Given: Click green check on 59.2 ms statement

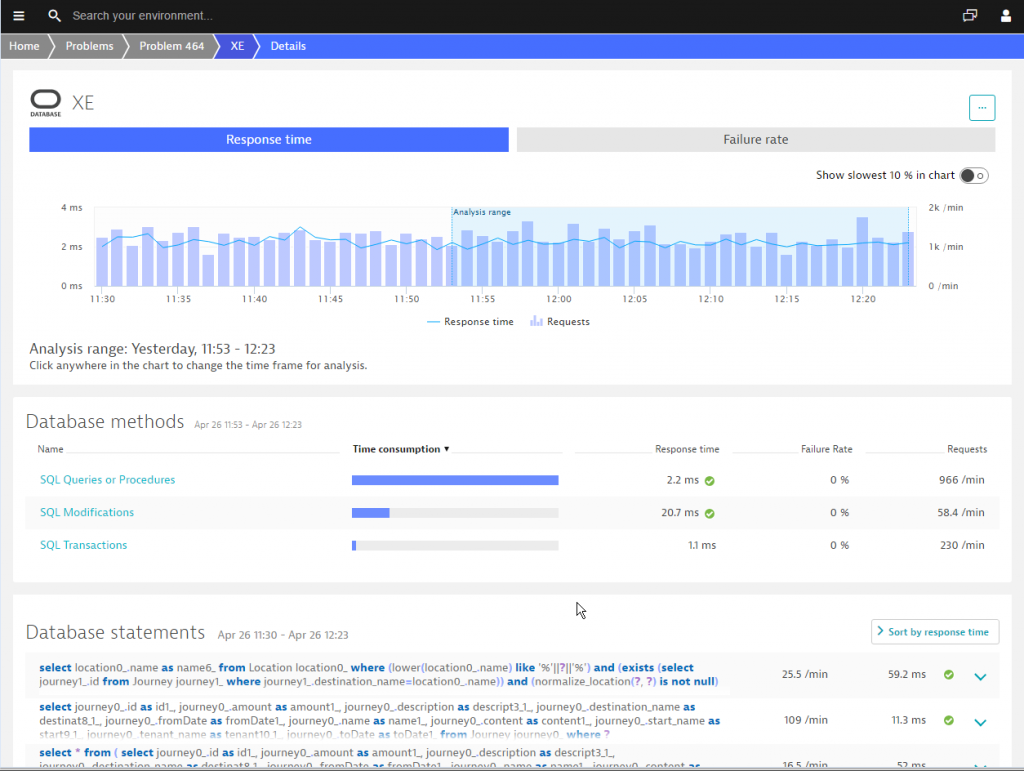Looking at the screenshot, I should point(949,674).
